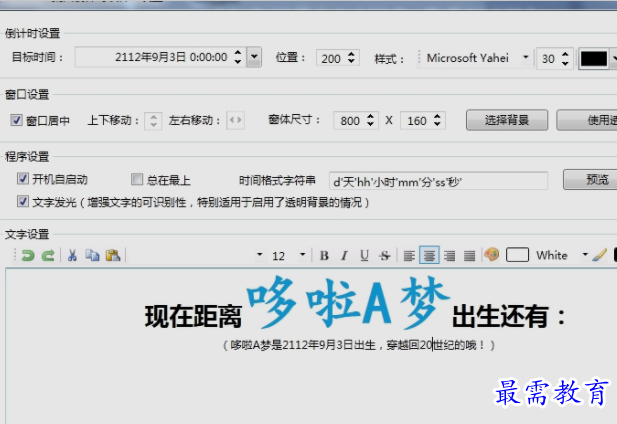Align text to the right
This screenshot has width=617, height=424.
(x=449, y=256)
